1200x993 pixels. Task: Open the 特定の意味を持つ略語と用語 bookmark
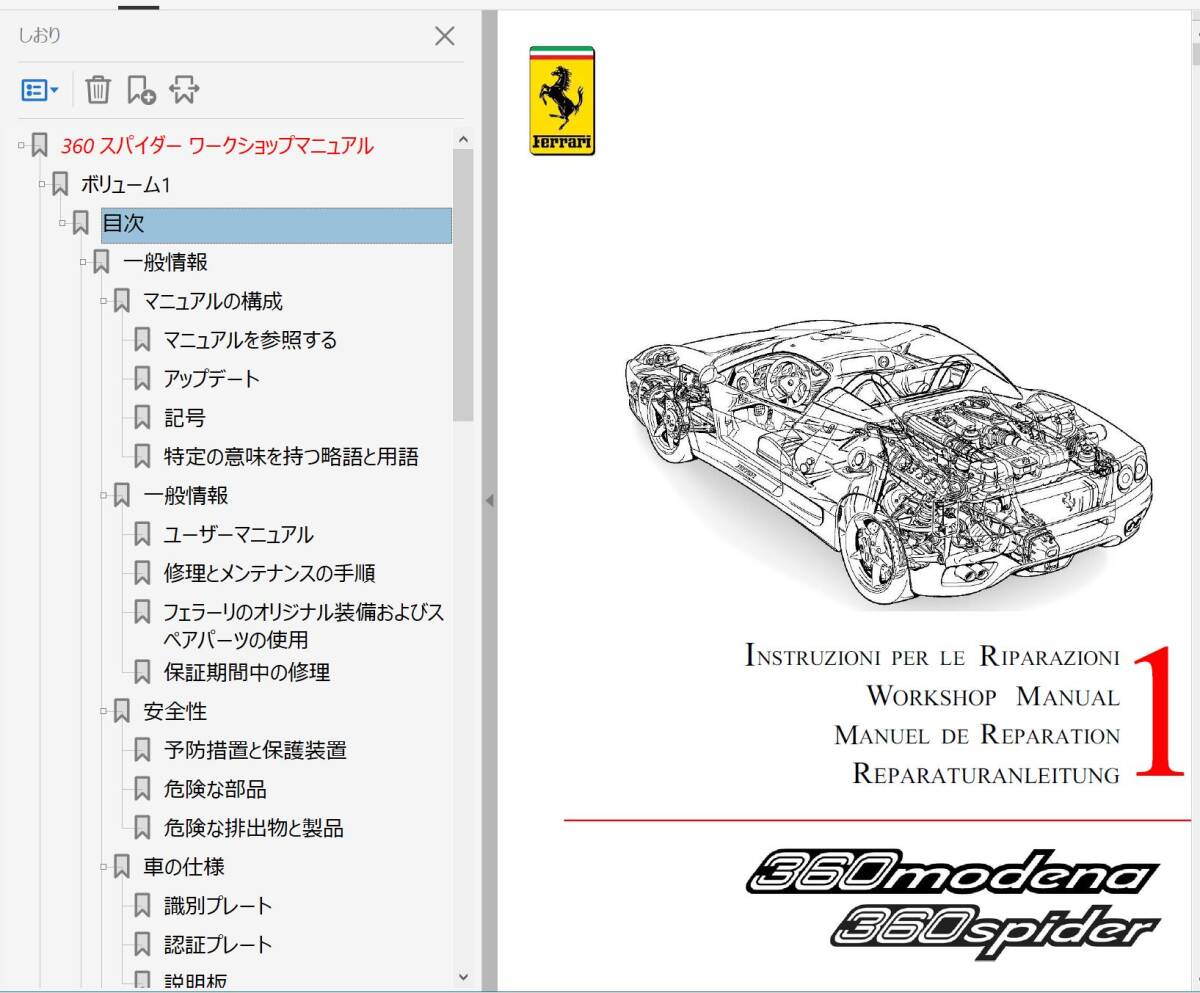coord(291,457)
